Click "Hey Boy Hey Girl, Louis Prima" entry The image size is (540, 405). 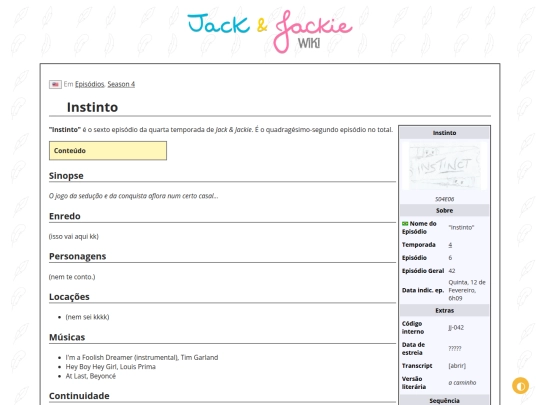(x=111, y=367)
